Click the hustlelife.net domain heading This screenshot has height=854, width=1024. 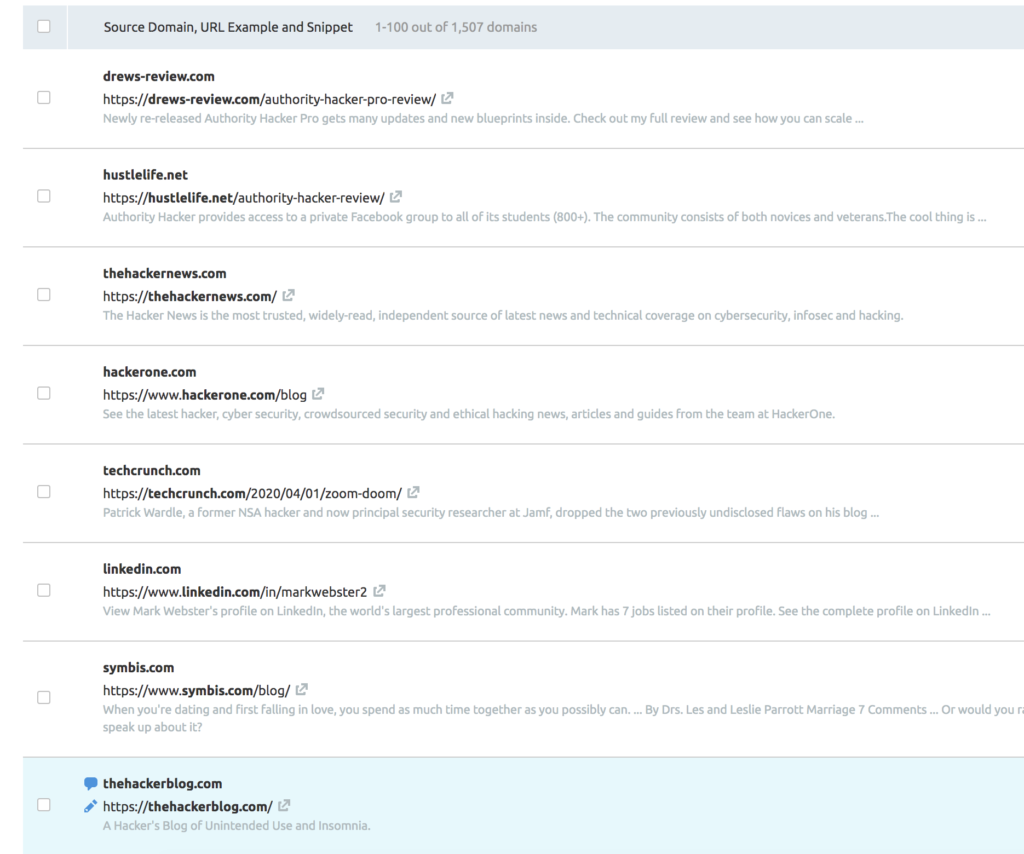pos(145,175)
